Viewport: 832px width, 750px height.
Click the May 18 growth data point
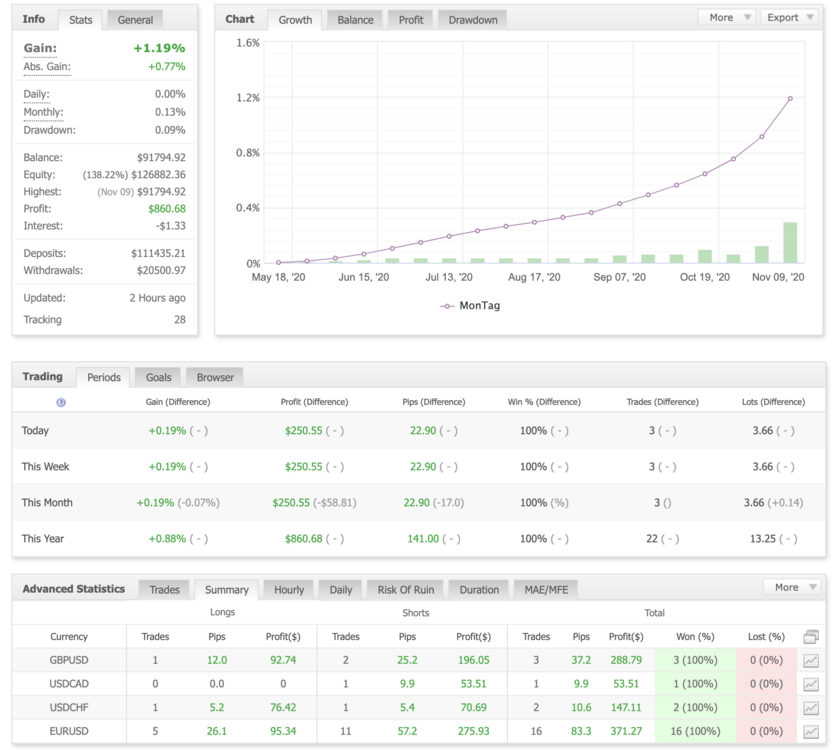point(279,262)
